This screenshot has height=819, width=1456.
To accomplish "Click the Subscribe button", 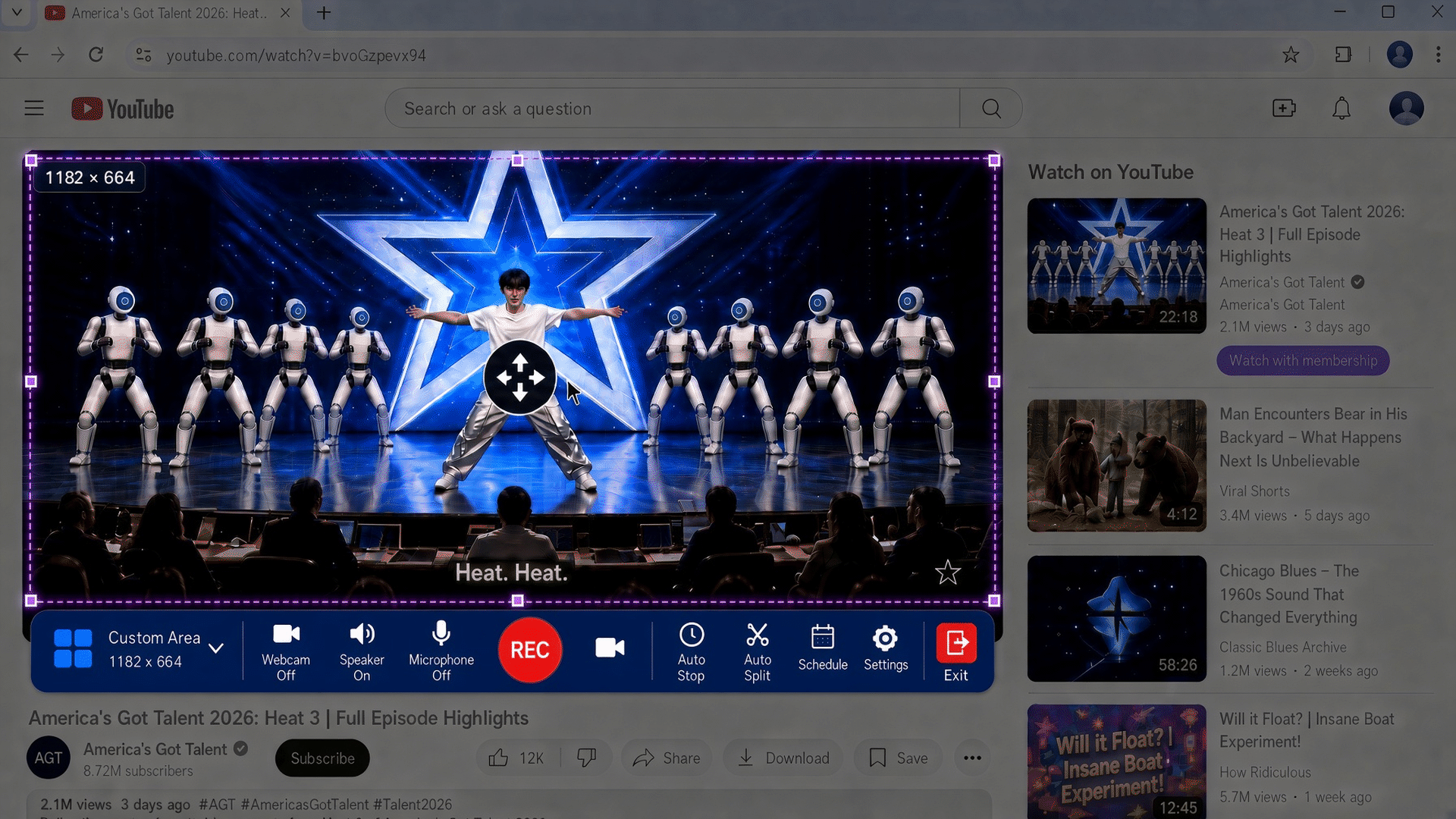I will point(322,758).
